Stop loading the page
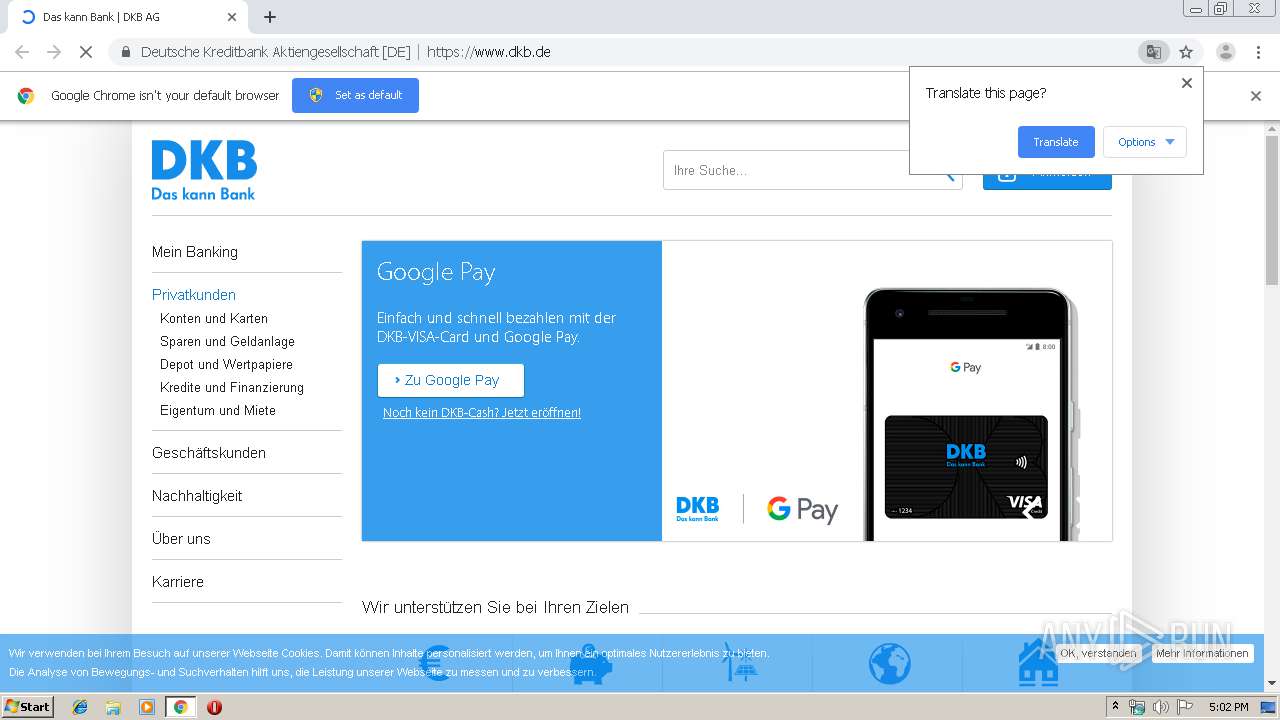The image size is (1280, 720). pyautogui.click(x=86, y=52)
